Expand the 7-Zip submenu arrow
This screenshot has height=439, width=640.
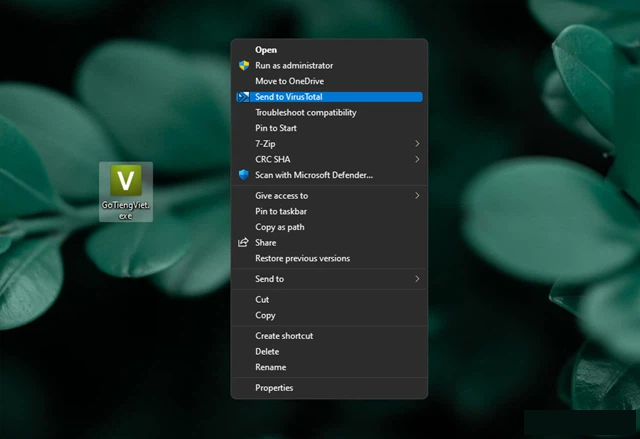[x=417, y=144]
